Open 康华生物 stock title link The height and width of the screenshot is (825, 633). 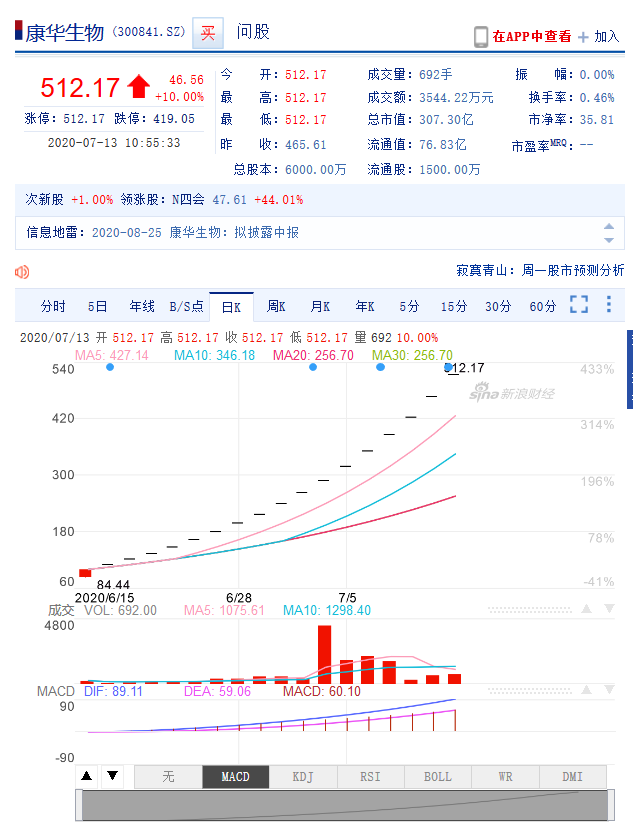[65, 33]
